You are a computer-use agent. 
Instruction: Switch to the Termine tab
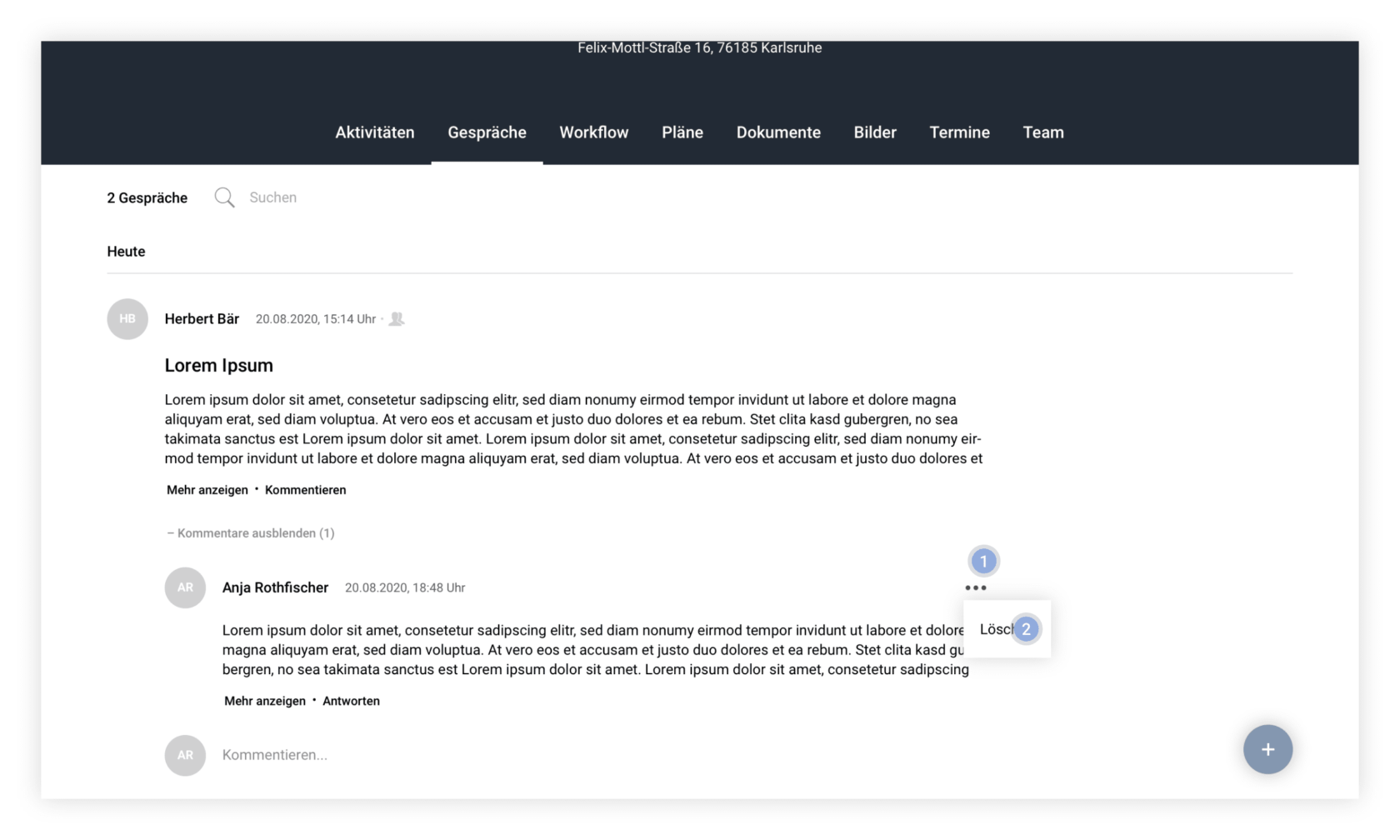click(x=959, y=132)
